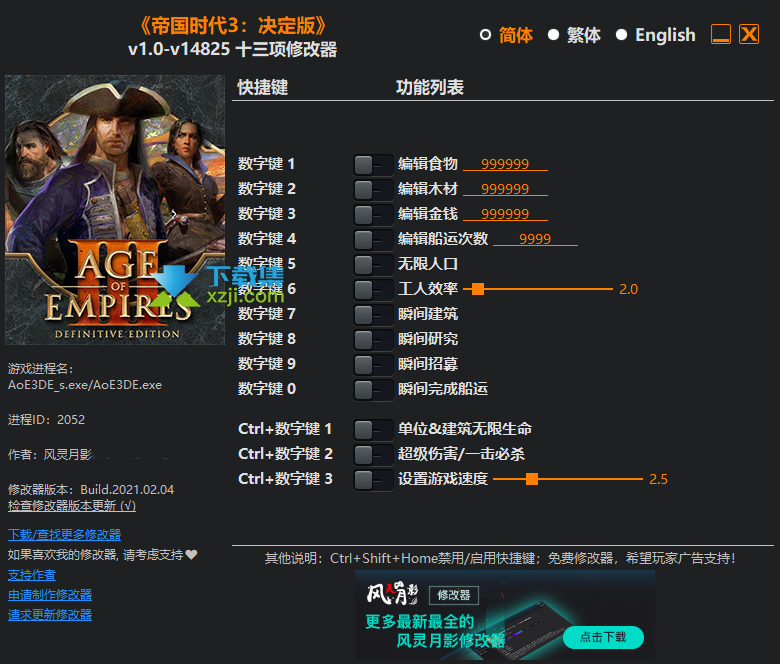Screen dimensions: 780x664
Task: Click the 数字键 9 hotkey label
Action: 267,364
